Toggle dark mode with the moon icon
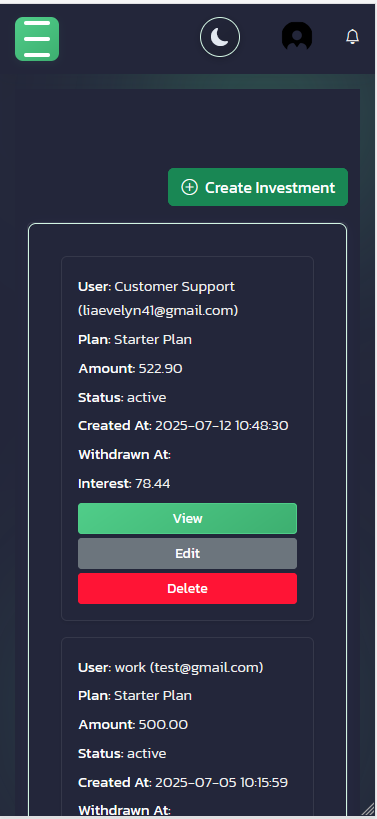The height and width of the screenshot is (819, 377). (220, 38)
